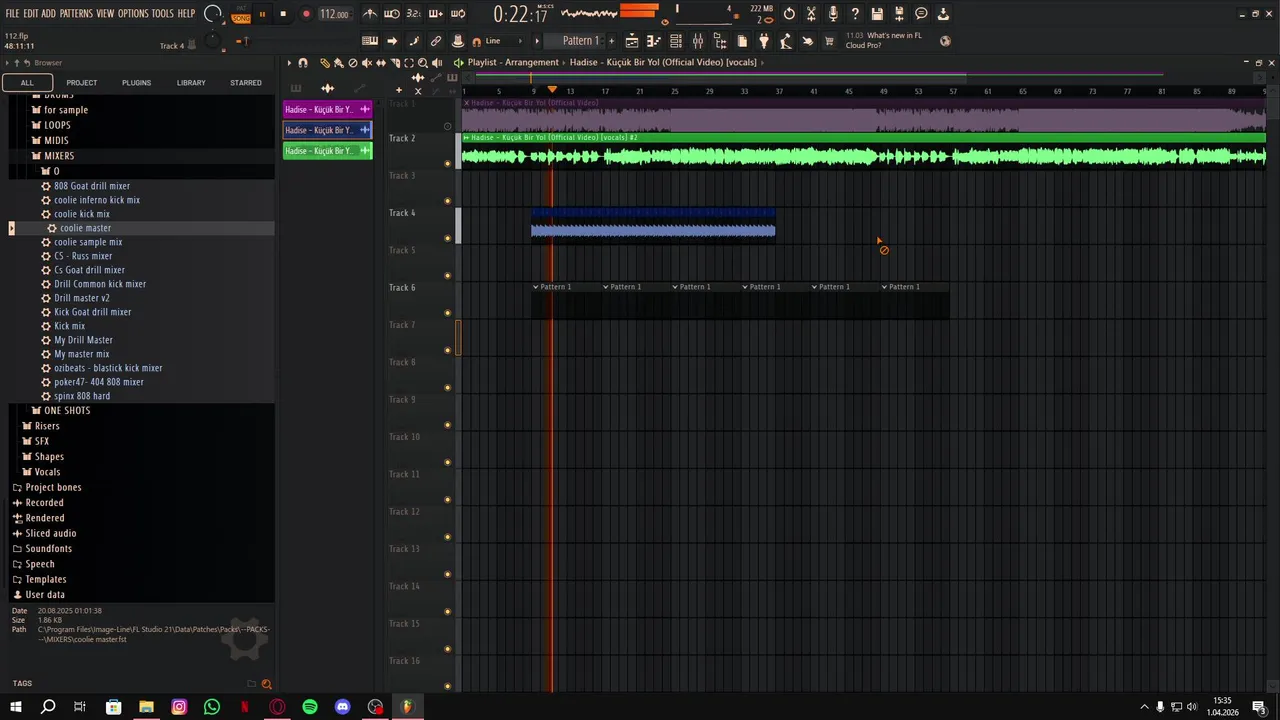Open the undo history circular arrow icon
This screenshot has width=1280, height=720.
tap(789, 14)
